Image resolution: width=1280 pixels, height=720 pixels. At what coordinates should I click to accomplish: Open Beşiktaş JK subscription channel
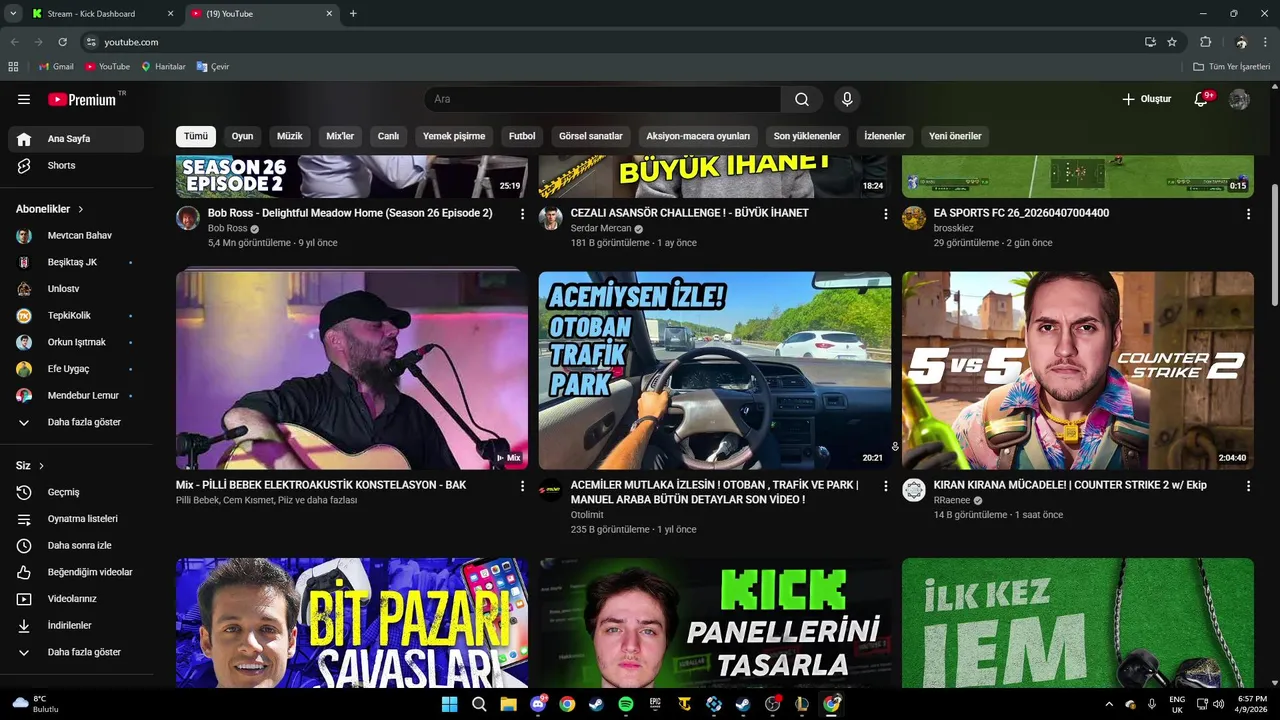76,262
